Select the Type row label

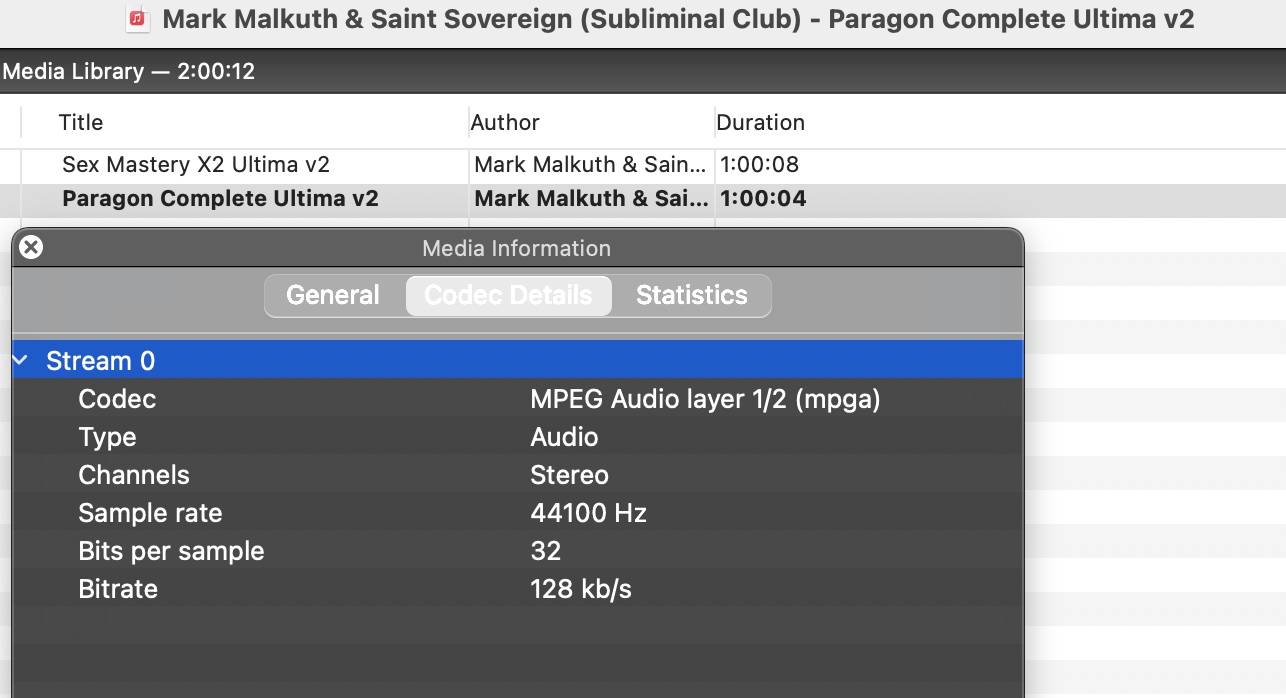[107, 437]
